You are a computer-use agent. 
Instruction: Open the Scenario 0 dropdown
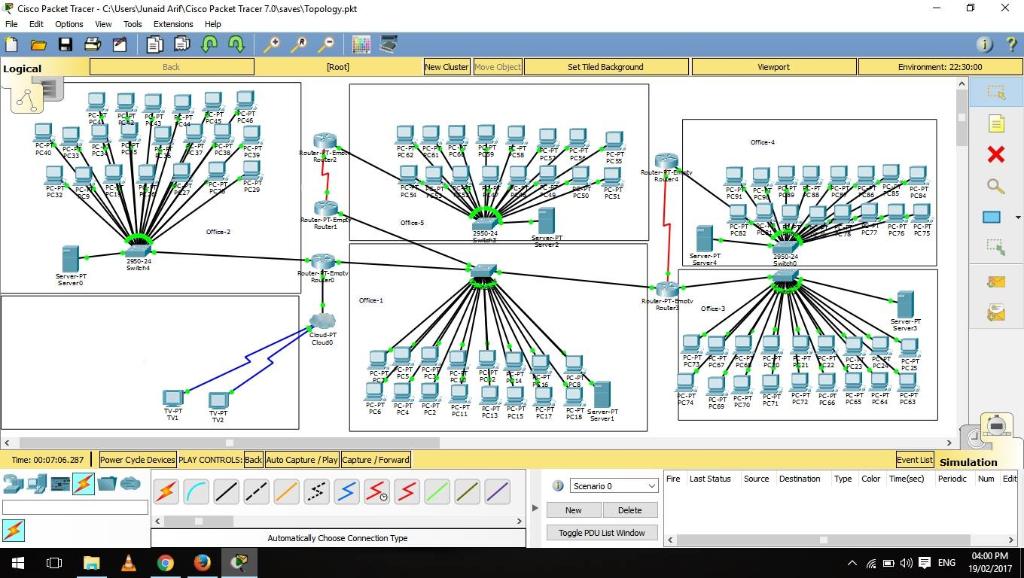tap(613, 486)
